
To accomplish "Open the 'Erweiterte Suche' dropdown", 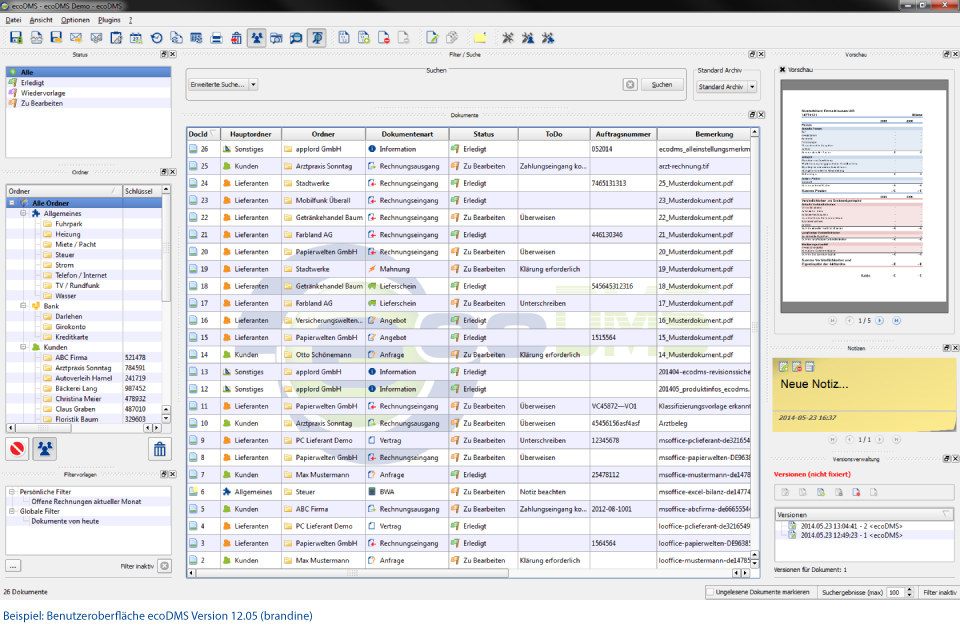I will 253,85.
